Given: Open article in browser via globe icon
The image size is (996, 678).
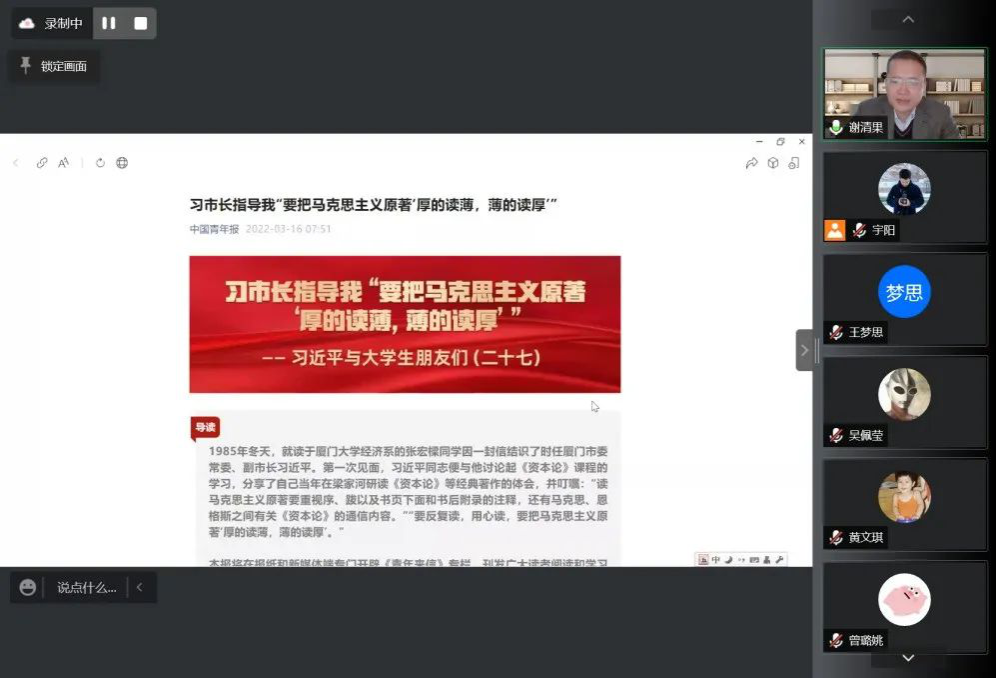Looking at the screenshot, I should 122,163.
